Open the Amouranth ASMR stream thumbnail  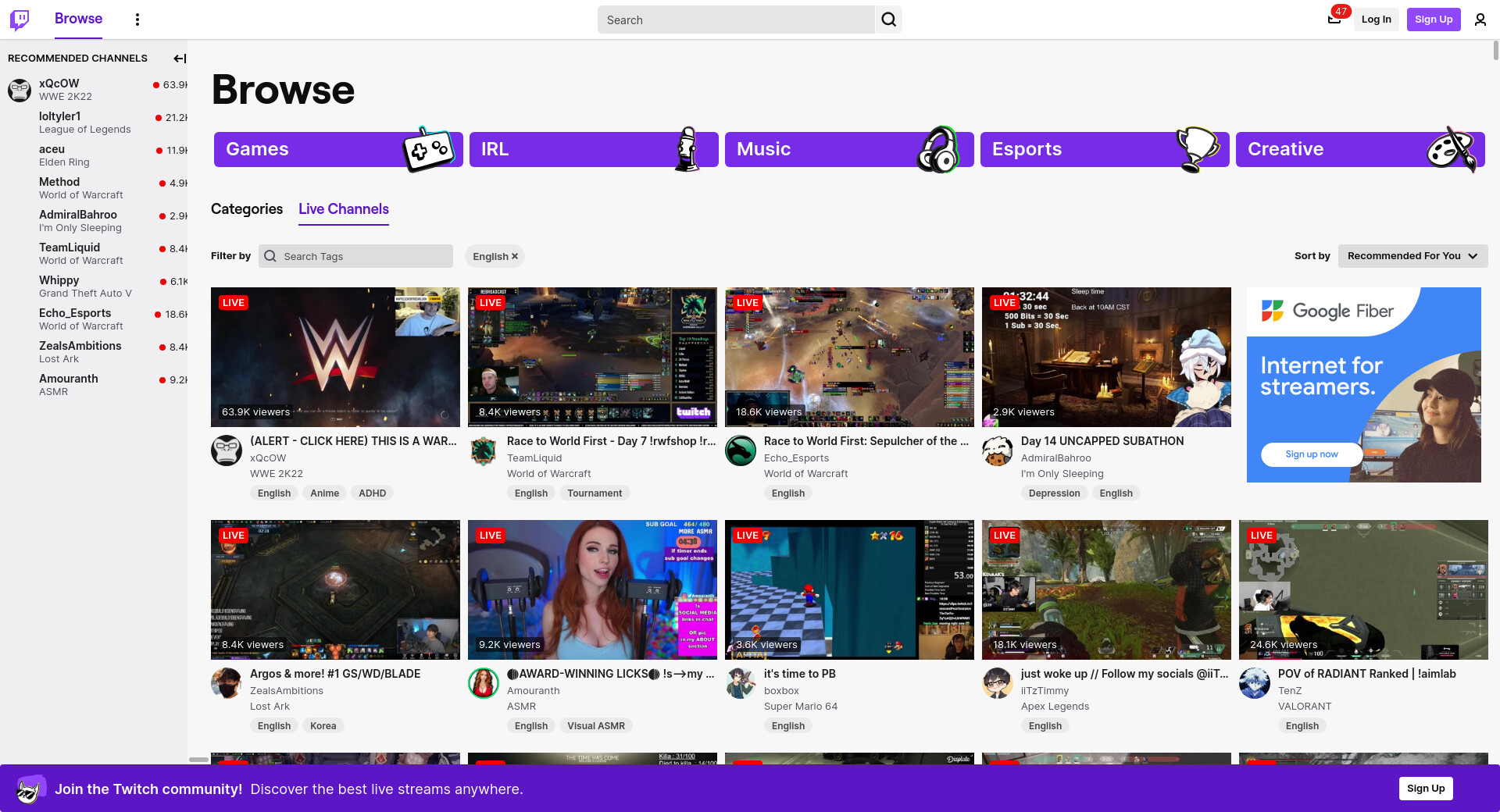(592, 589)
